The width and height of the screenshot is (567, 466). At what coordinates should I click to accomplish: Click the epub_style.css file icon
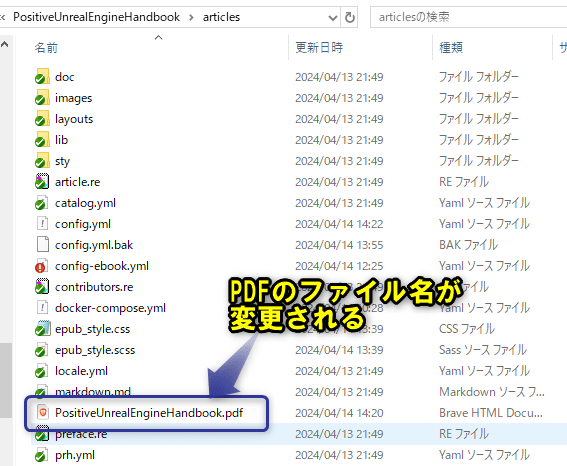click(x=42, y=329)
